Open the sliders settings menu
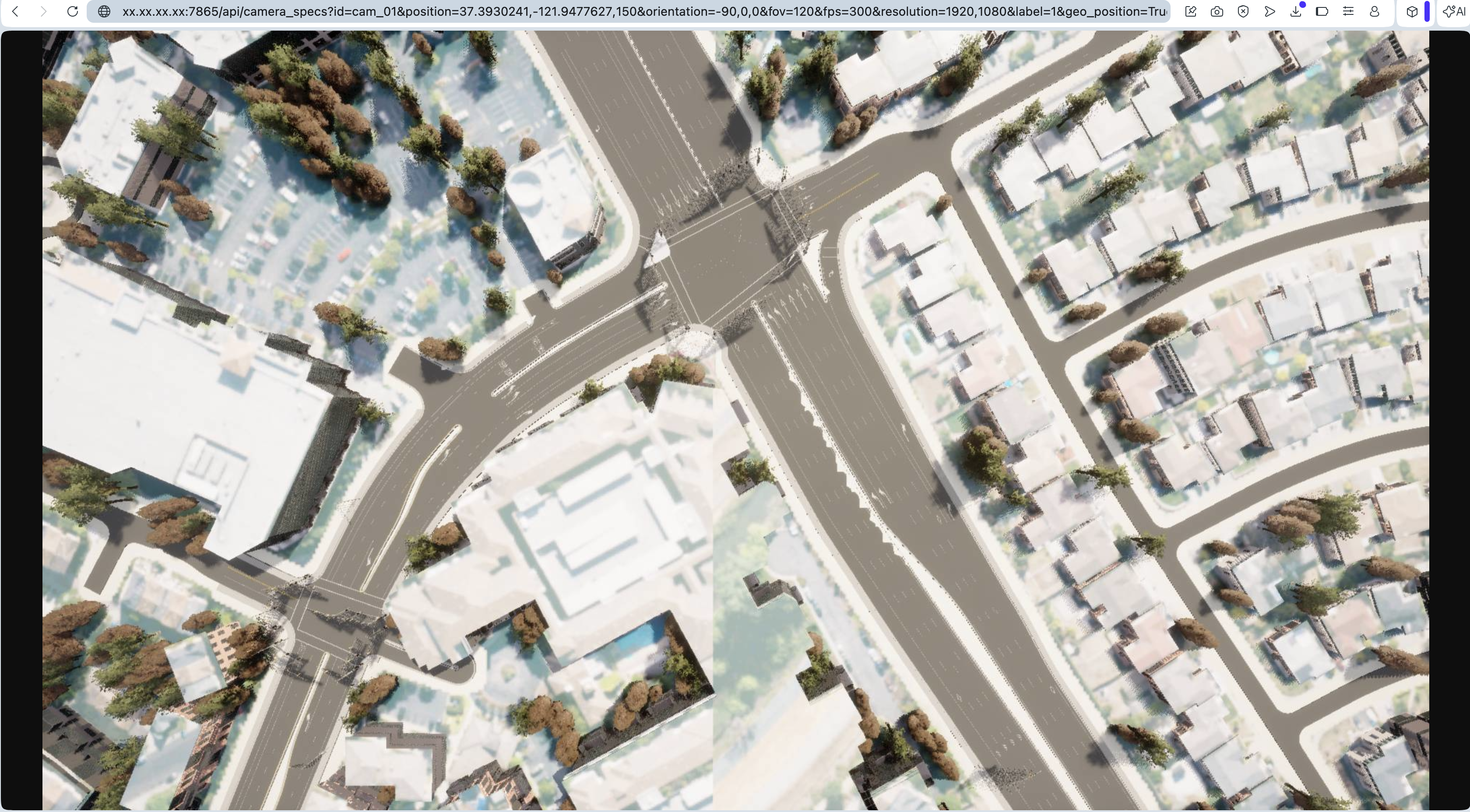The width and height of the screenshot is (1470, 812). (1348, 11)
